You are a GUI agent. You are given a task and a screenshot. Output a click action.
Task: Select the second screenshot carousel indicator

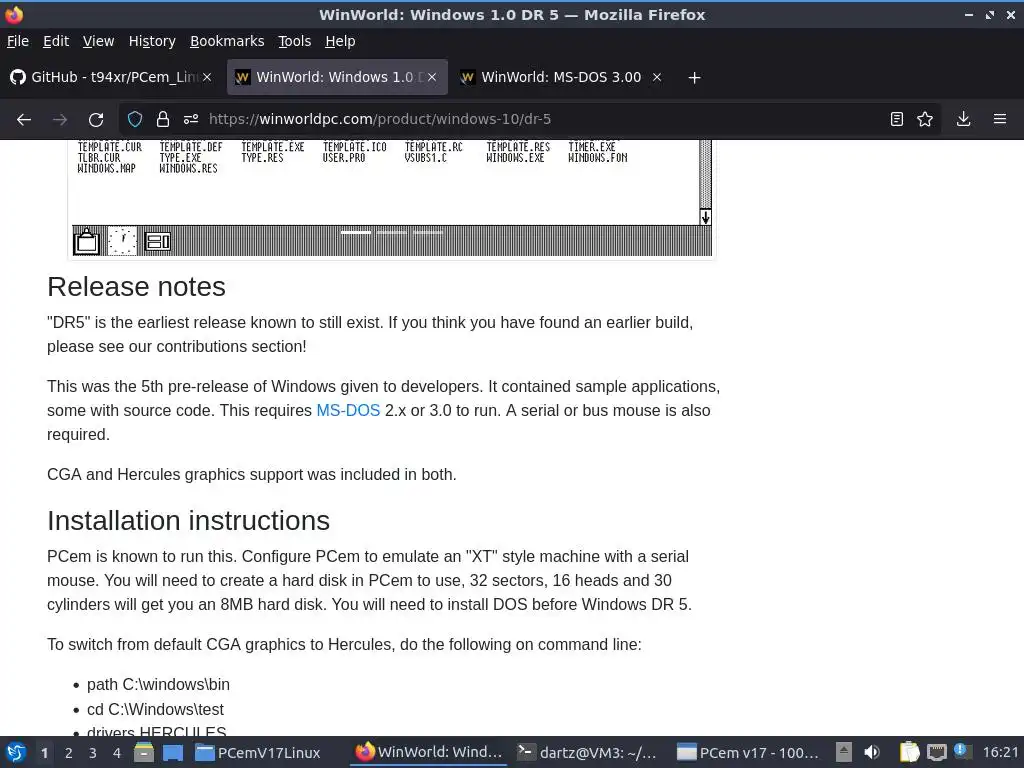point(392,232)
